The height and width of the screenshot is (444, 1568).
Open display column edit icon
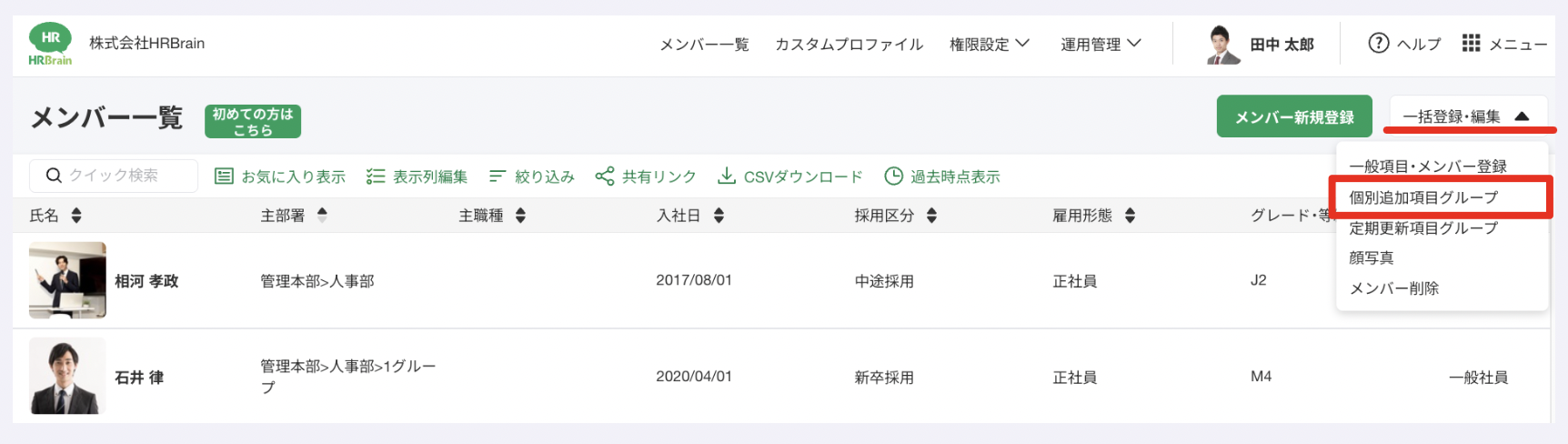375,177
